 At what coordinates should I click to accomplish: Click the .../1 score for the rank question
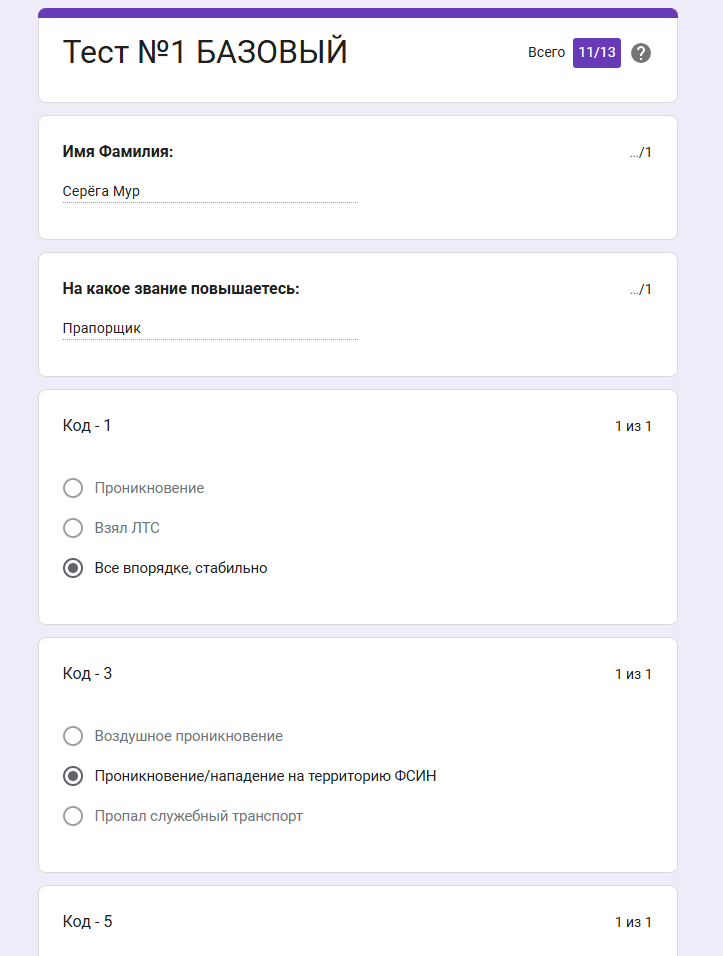(x=639, y=289)
